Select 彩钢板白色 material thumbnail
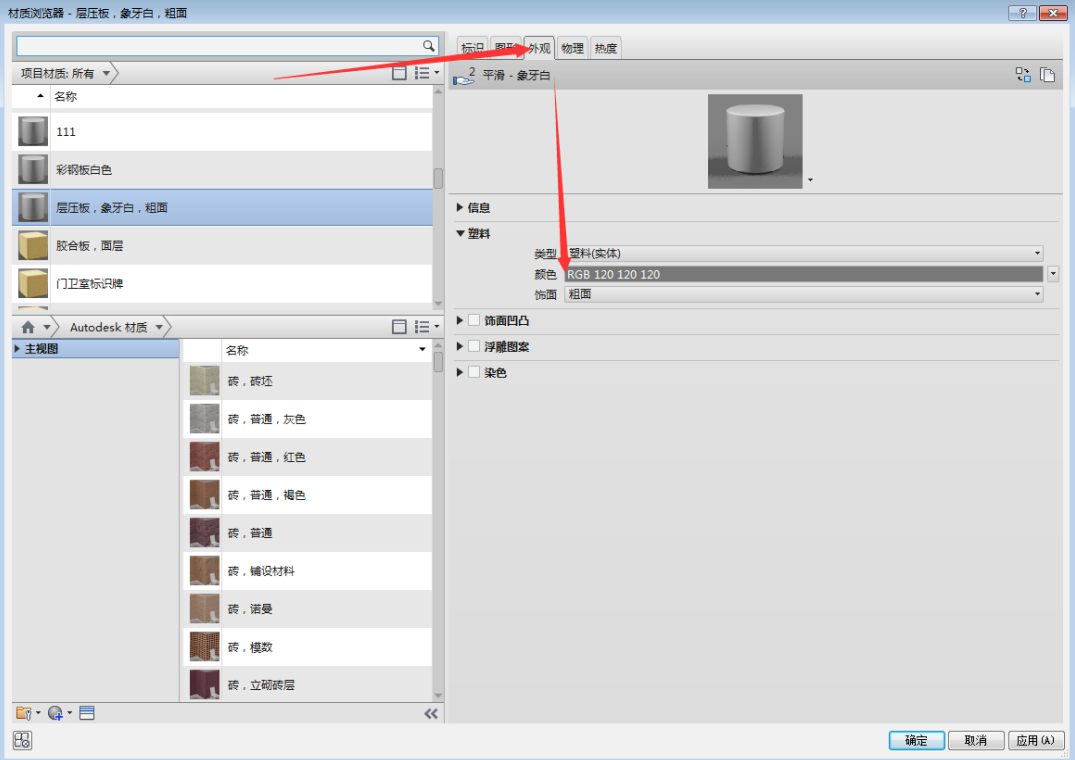This screenshot has width=1075, height=760. [33, 169]
